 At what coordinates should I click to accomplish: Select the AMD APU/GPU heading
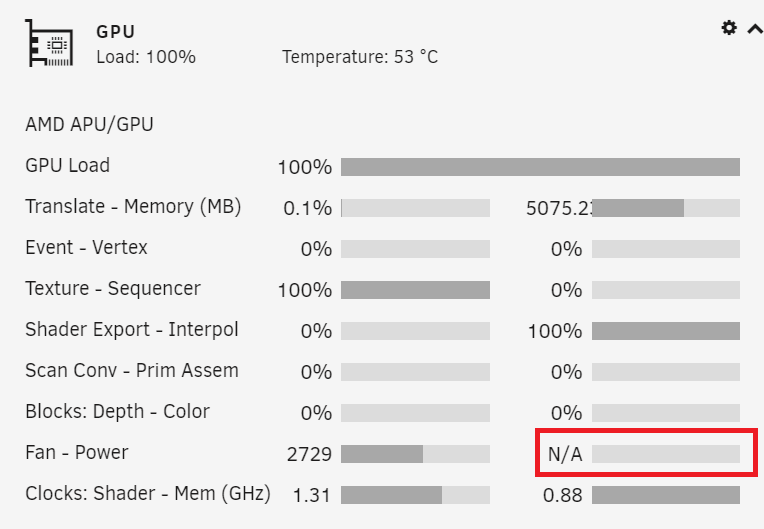pos(89,125)
